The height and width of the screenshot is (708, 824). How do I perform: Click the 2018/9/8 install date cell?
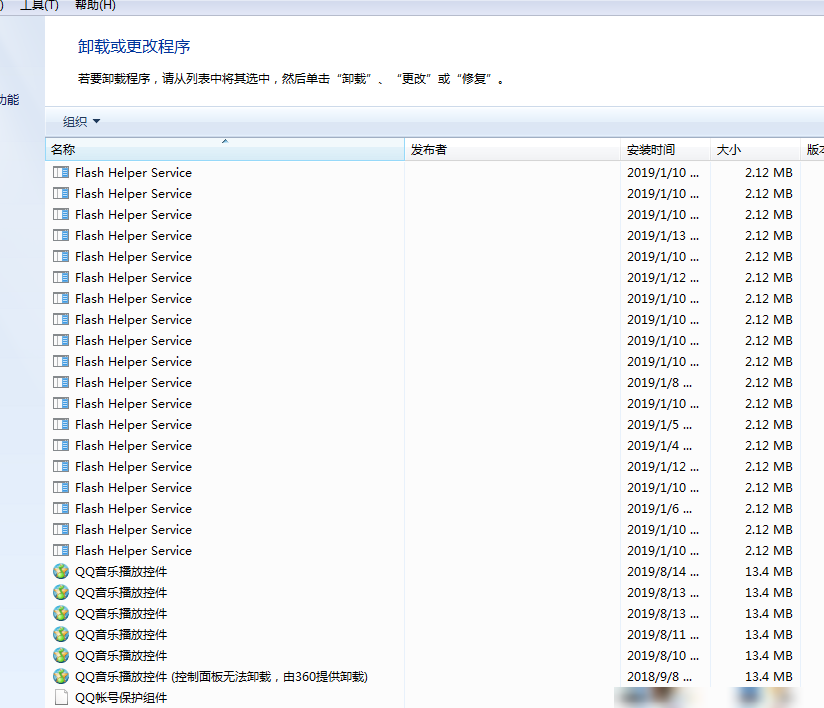[x=659, y=677]
